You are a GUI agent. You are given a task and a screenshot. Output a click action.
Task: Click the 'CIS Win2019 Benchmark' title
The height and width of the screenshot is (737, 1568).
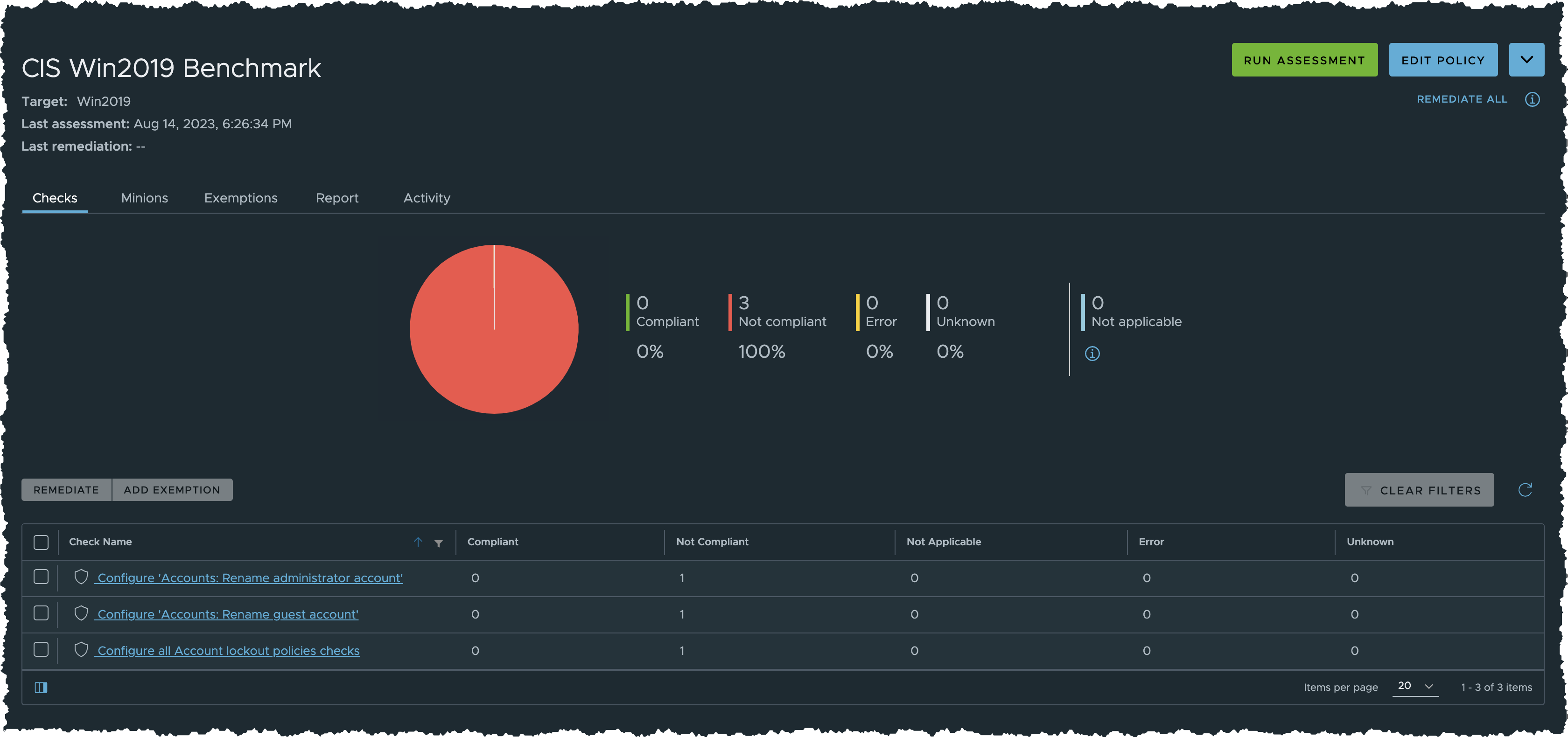point(171,68)
